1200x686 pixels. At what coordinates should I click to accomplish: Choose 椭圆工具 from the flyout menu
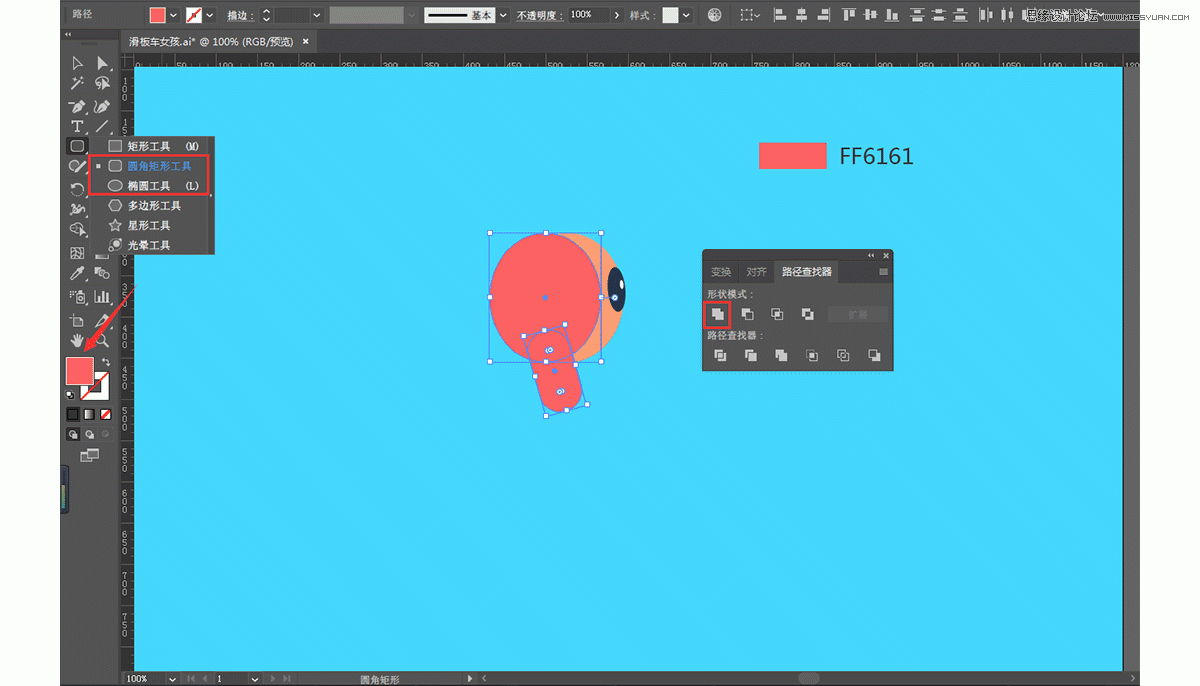click(x=149, y=186)
